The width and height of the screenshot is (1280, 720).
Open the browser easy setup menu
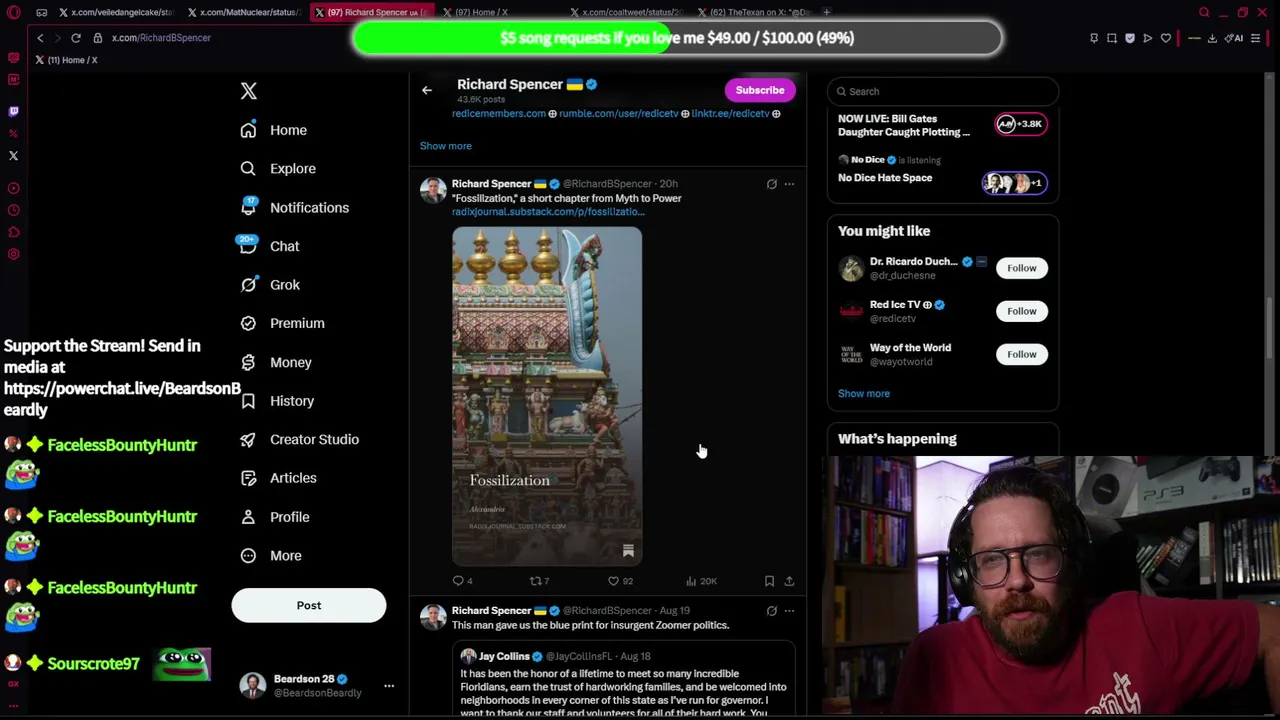(x=1256, y=38)
